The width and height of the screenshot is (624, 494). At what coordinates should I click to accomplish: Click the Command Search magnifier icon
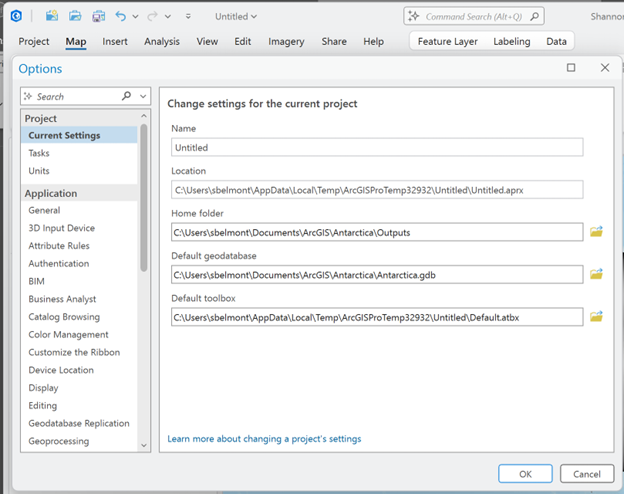point(535,16)
